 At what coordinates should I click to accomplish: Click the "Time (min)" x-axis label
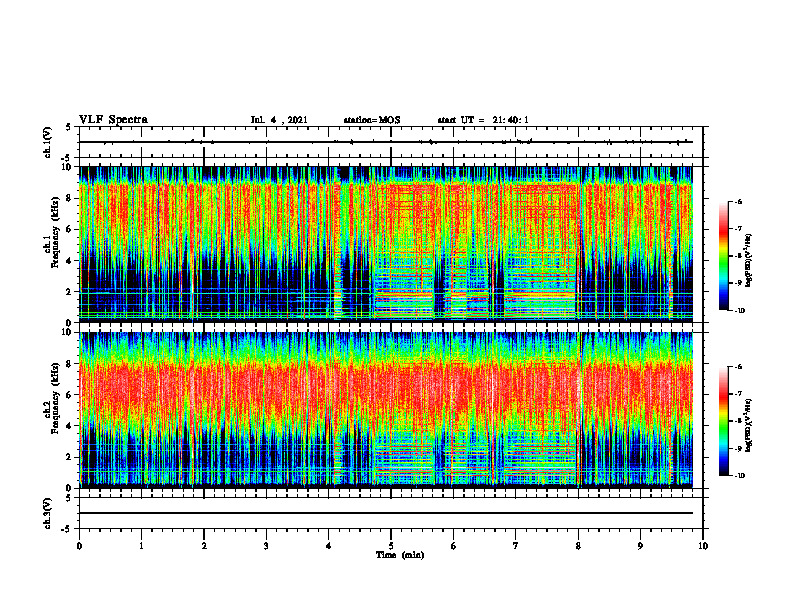(400, 555)
